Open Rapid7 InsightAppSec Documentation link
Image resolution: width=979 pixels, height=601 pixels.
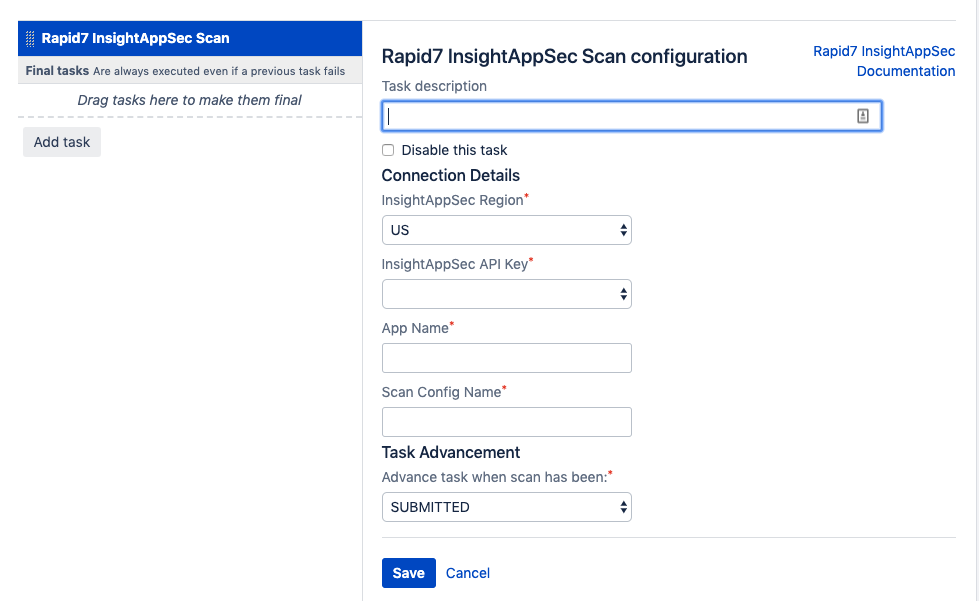point(884,61)
